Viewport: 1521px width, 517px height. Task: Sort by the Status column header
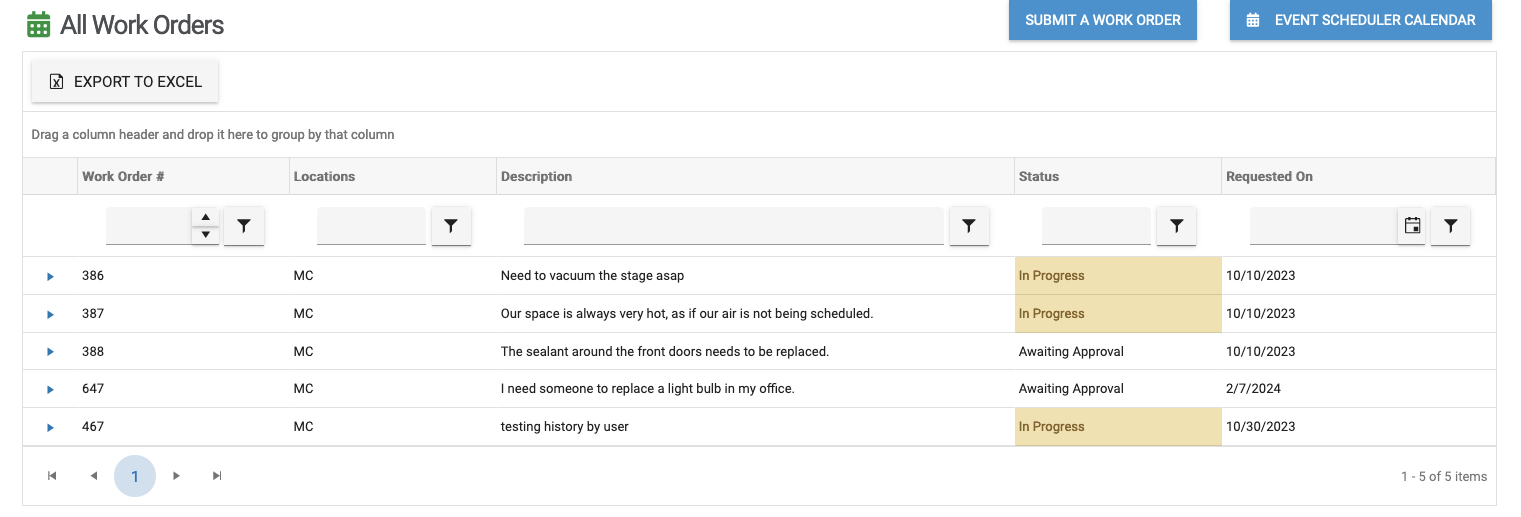[1038, 176]
